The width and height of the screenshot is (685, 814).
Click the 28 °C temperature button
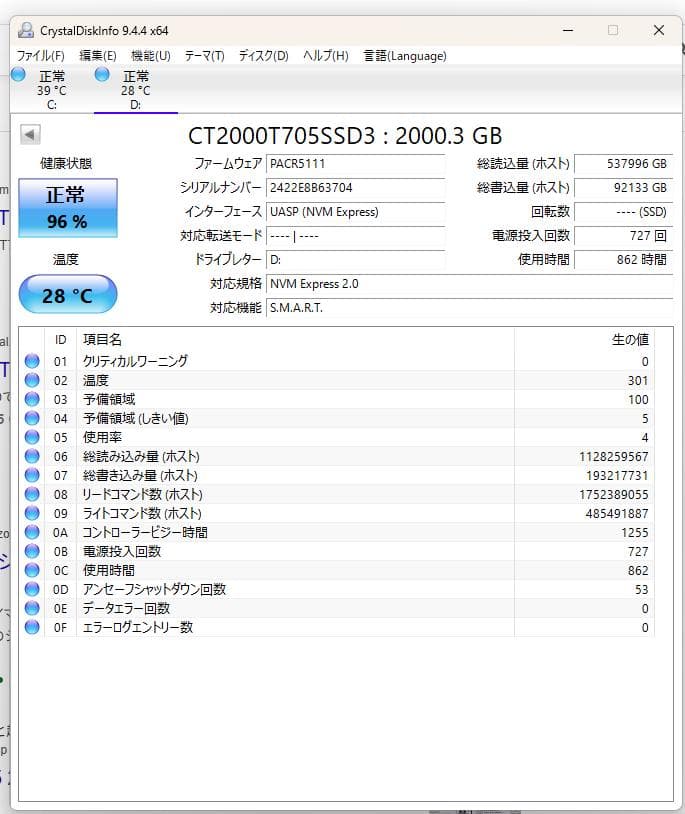(68, 294)
